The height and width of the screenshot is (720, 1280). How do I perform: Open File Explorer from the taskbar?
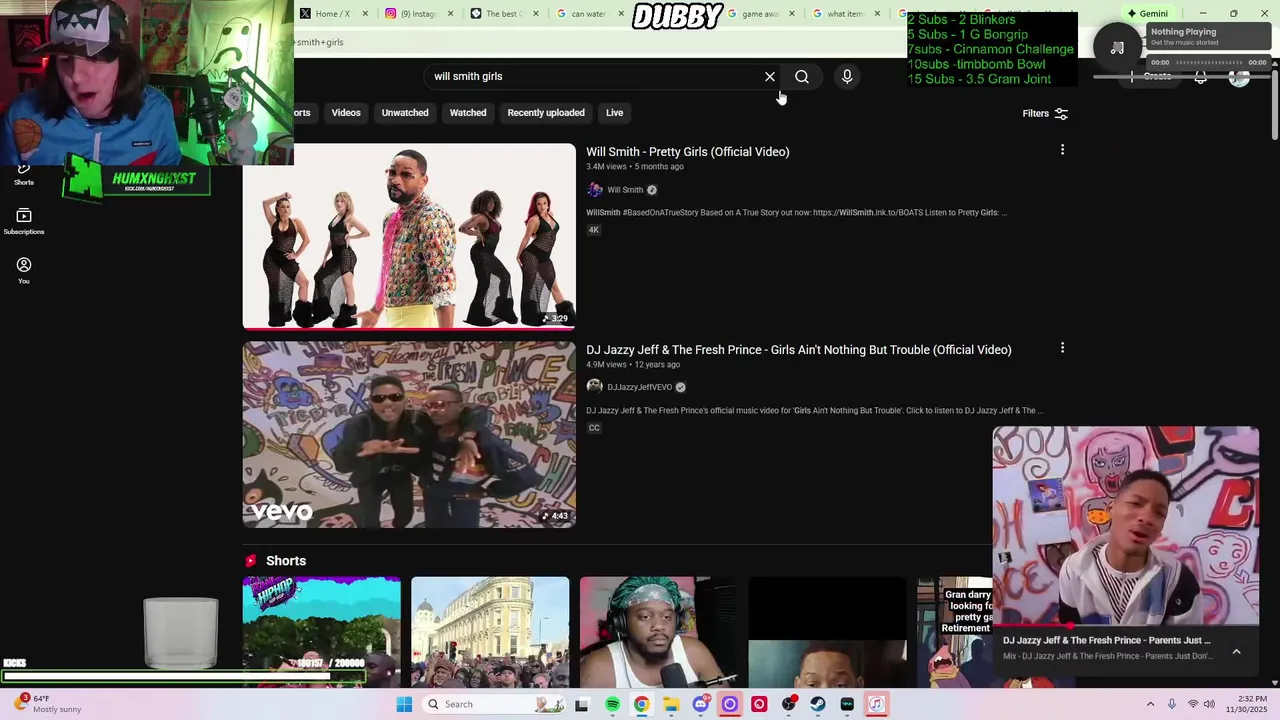pyautogui.click(x=671, y=704)
